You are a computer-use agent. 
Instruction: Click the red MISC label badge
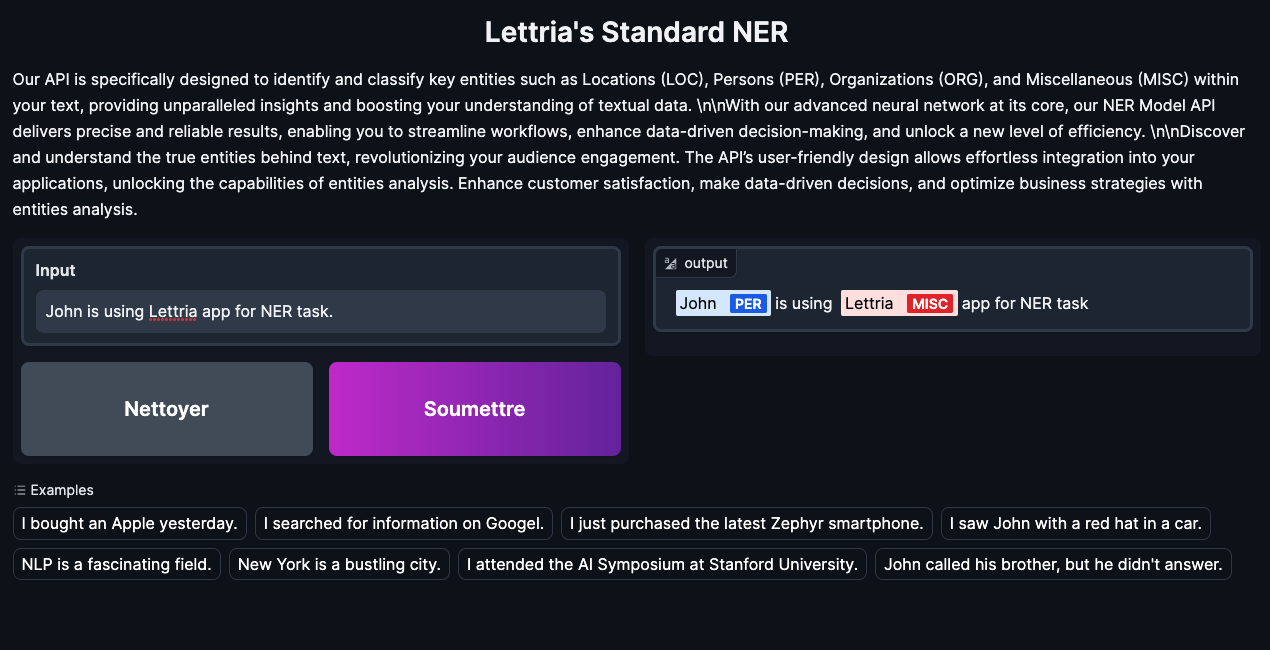930,304
